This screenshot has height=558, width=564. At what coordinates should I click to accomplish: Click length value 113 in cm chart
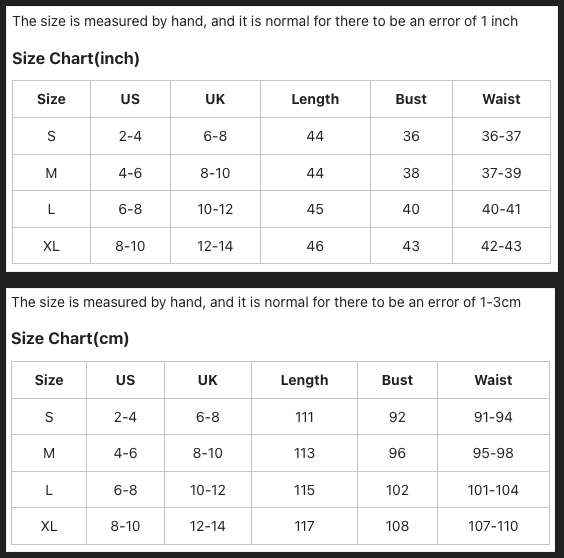pos(304,453)
